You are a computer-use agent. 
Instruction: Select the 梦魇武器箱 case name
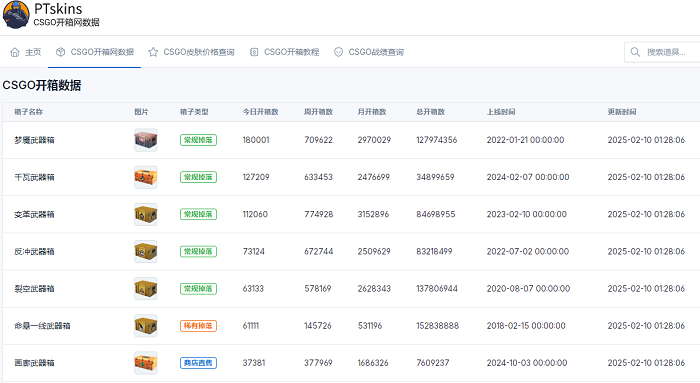34,140
